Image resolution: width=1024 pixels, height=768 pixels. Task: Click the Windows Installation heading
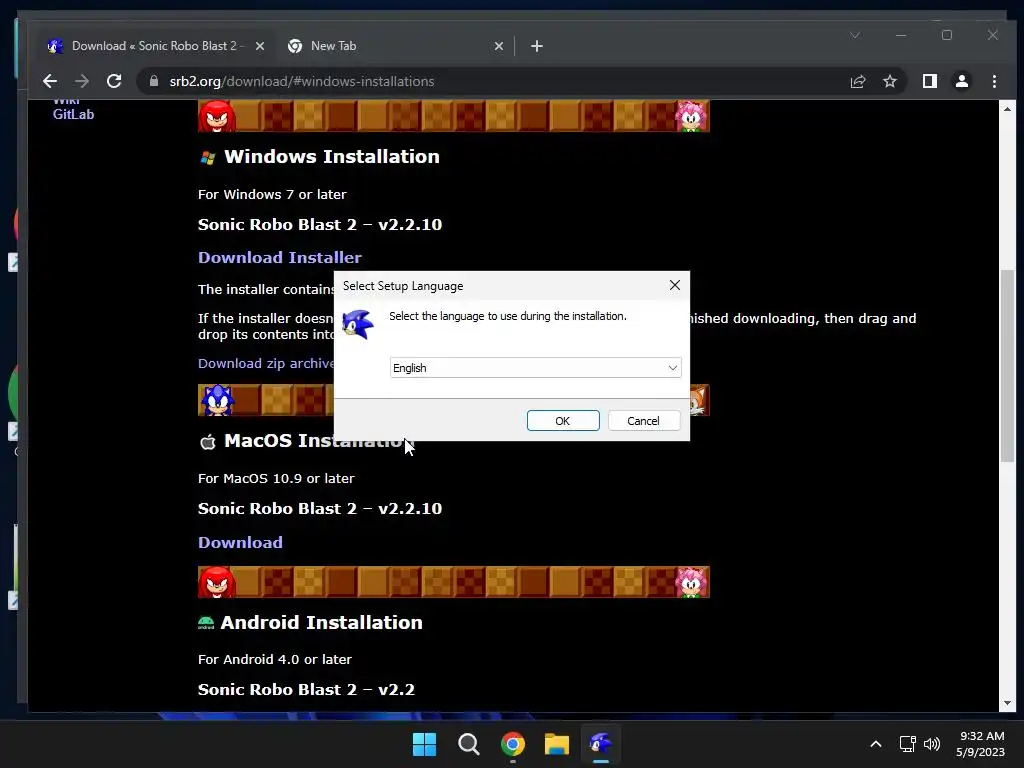(332, 157)
